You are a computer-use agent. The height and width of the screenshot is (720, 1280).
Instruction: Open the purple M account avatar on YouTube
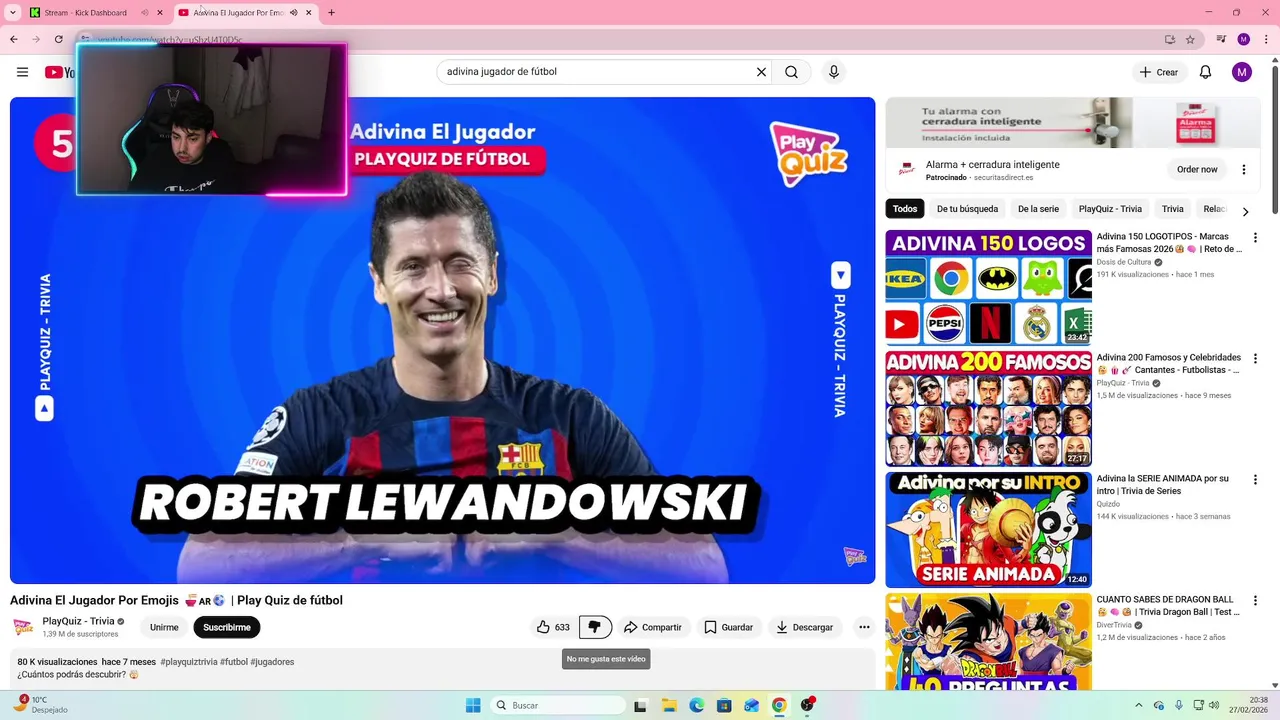(1242, 72)
